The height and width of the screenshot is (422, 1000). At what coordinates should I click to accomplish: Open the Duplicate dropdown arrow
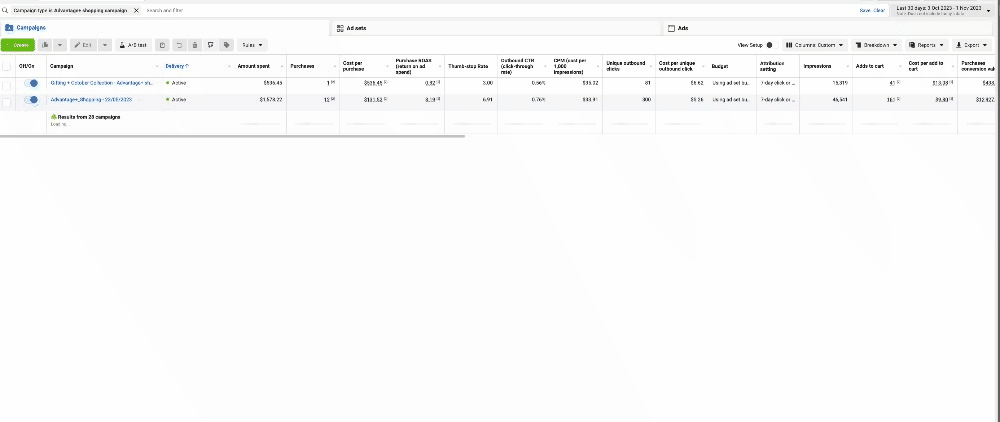point(60,45)
